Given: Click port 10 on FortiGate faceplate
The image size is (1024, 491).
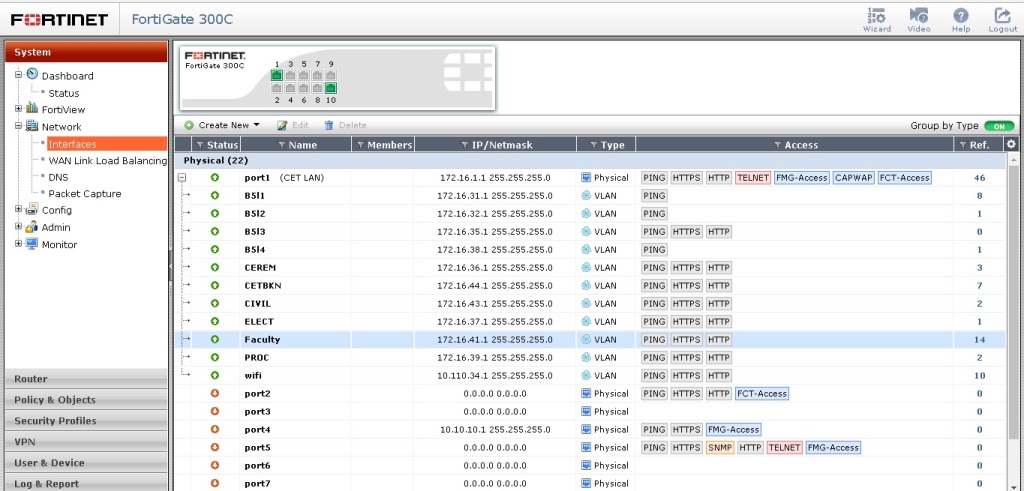Looking at the screenshot, I should coord(331,88).
